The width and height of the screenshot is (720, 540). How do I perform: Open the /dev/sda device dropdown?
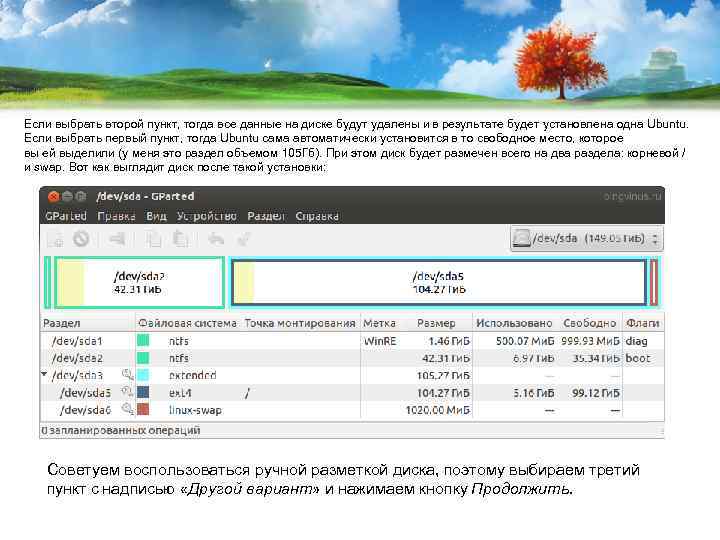(x=586, y=238)
